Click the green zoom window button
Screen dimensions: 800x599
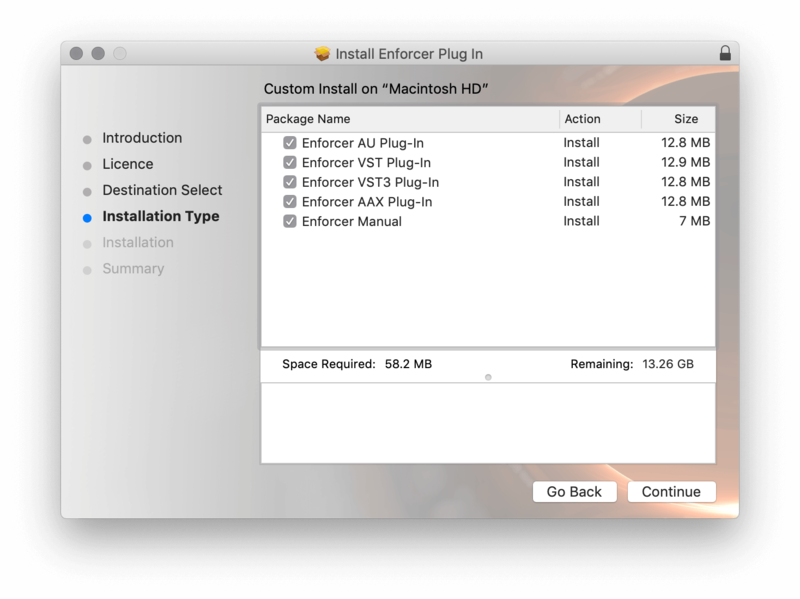[x=120, y=53]
